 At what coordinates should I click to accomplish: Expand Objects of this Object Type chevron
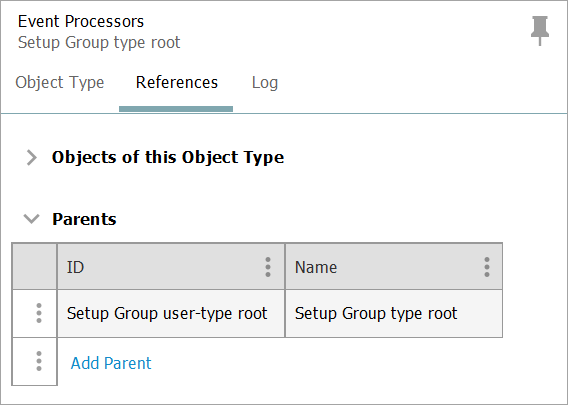pos(32,158)
